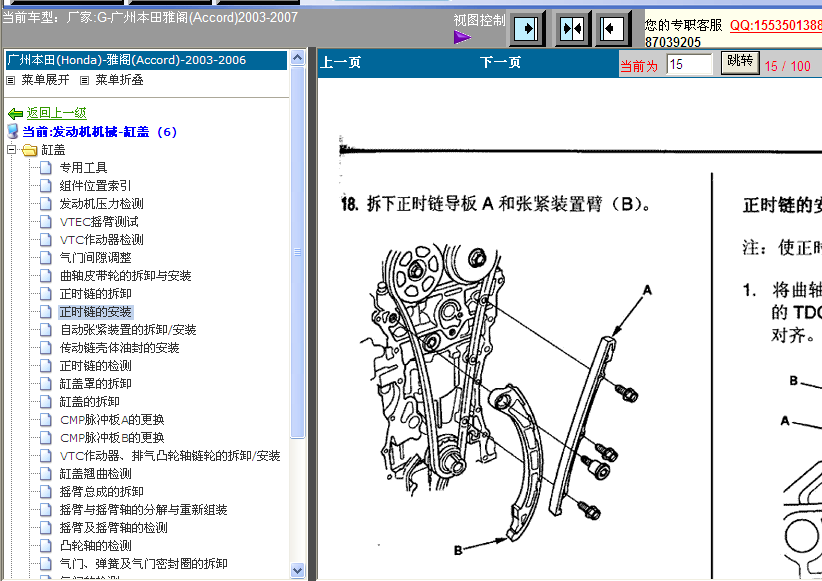Click 菜单展开 to expand menu
Screen dimensions: 822x581
45,80
